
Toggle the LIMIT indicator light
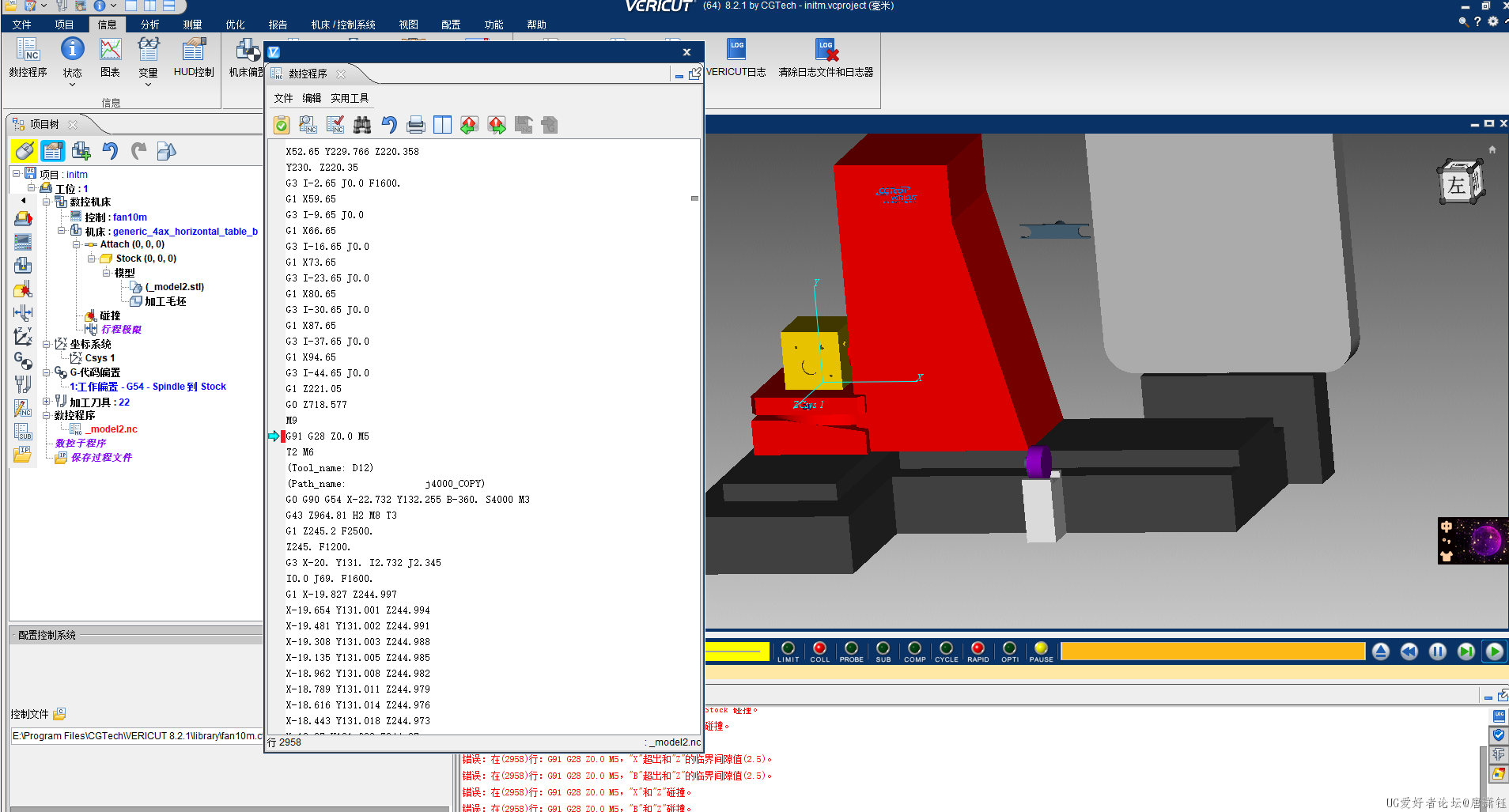tap(788, 651)
